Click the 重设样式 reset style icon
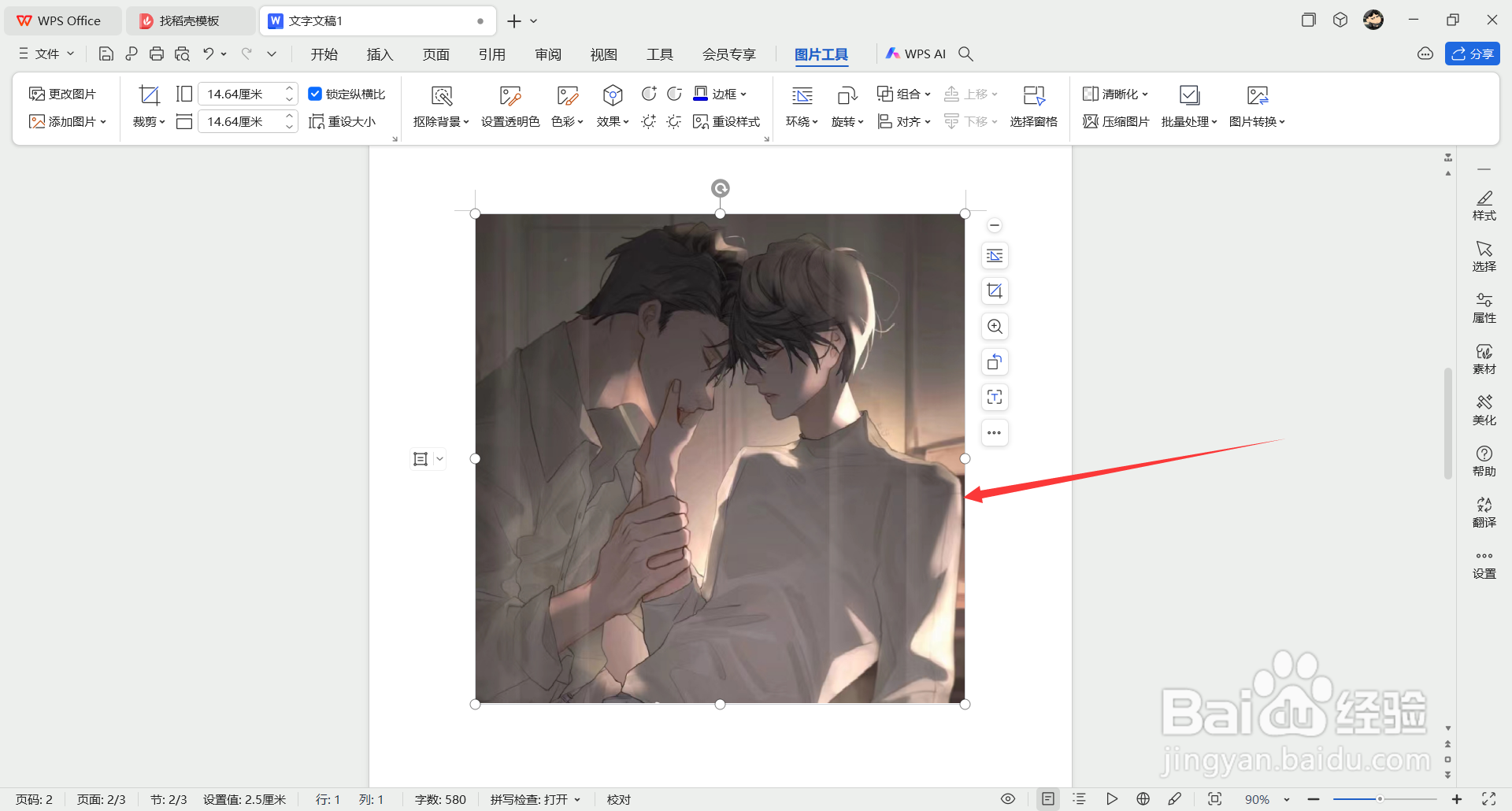 click(701, 122)
